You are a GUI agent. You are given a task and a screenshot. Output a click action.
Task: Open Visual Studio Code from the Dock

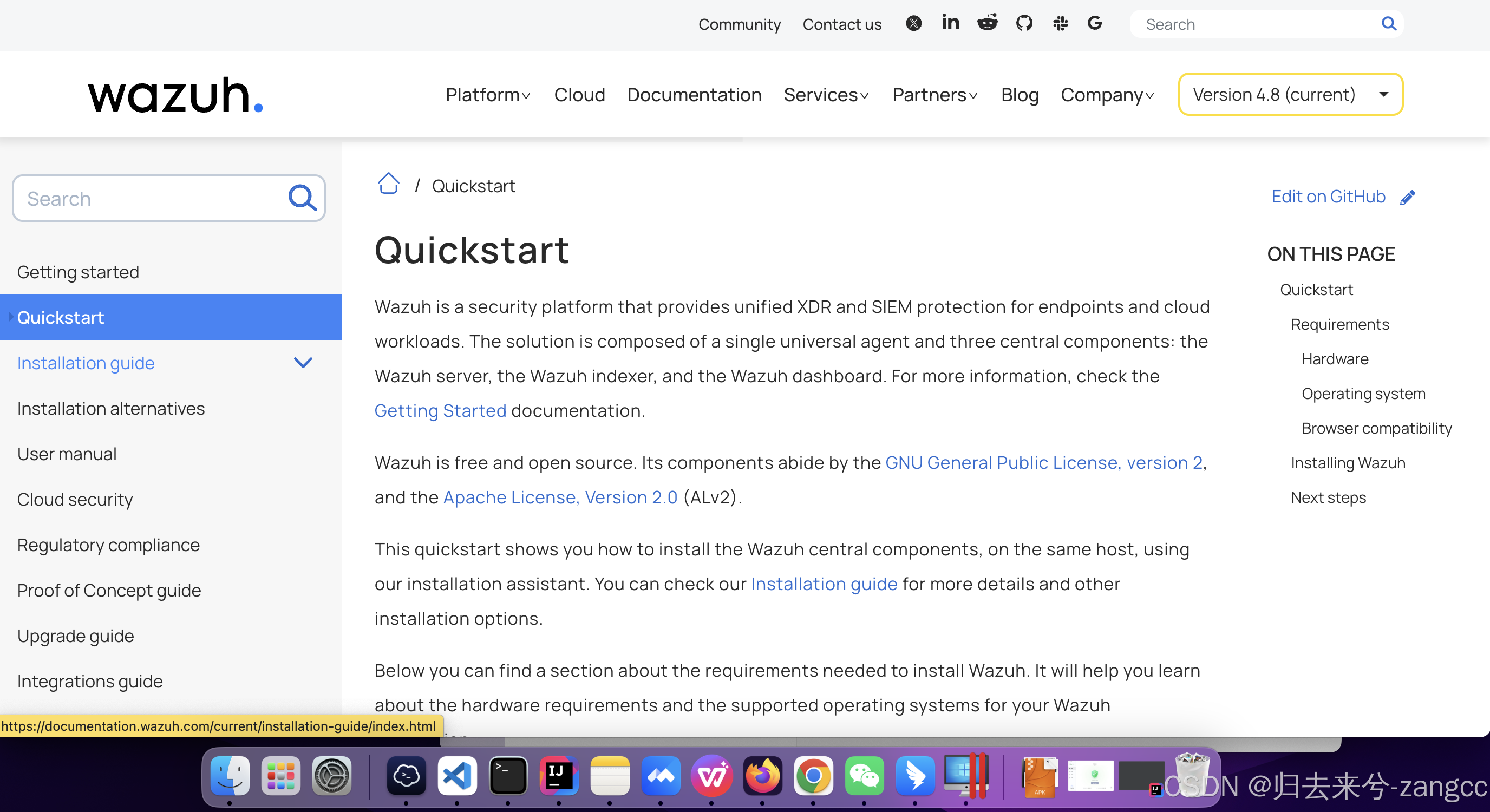(x=457, y=776)
